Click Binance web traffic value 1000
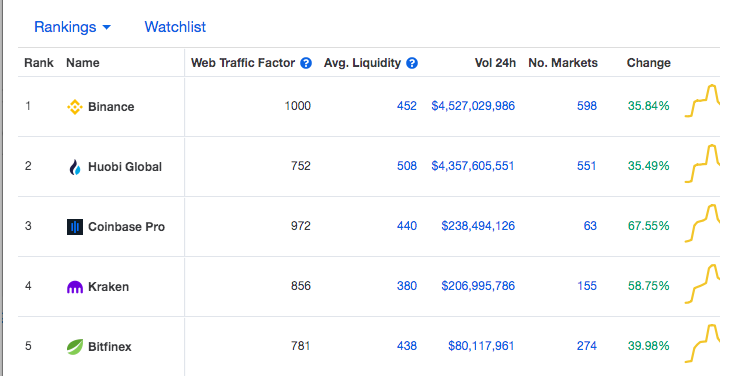Screen dimensions: 735x376 pos(298,106)
